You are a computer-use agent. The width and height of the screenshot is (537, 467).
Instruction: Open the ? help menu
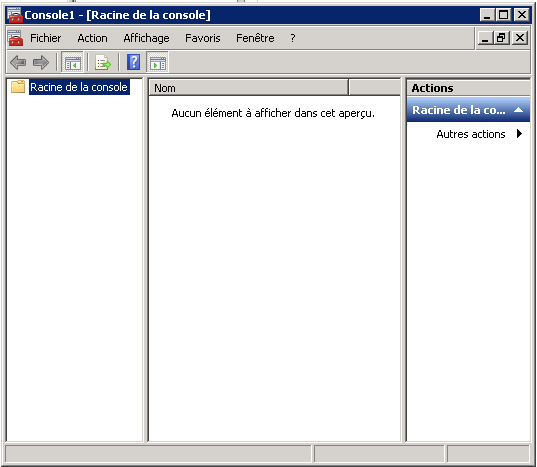(x=292, y=38)
